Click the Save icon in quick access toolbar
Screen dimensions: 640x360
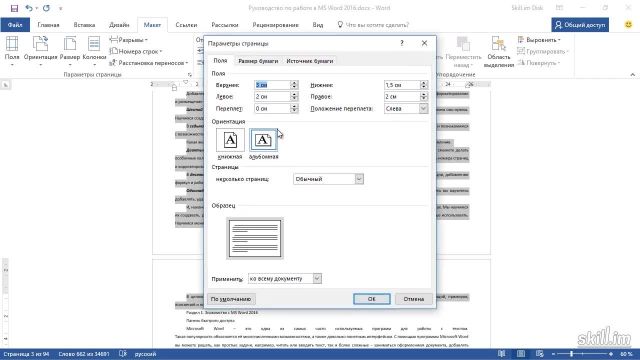pyautogui.click(x=14, y=8)
